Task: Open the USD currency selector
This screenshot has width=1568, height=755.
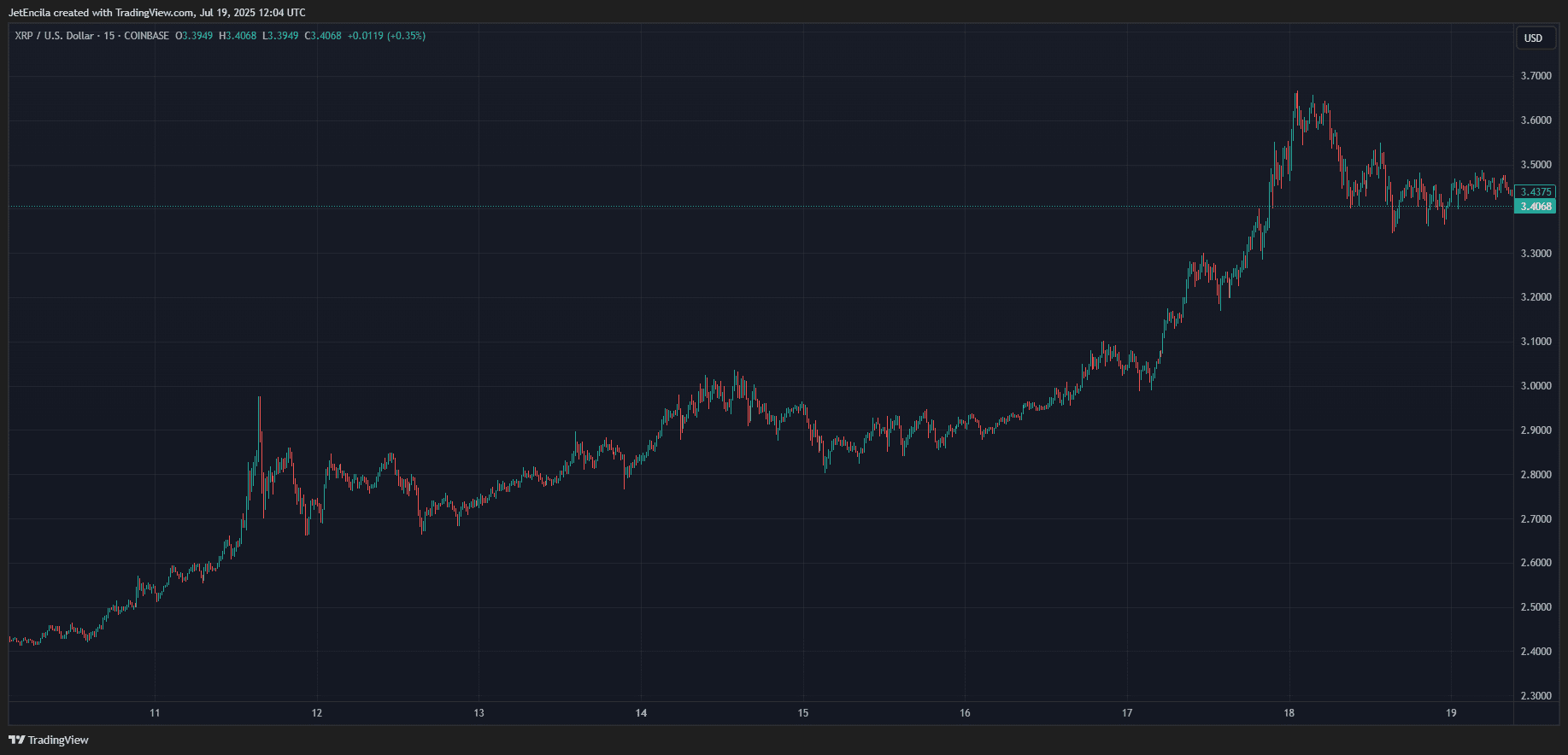Action: click(1534, 38)
